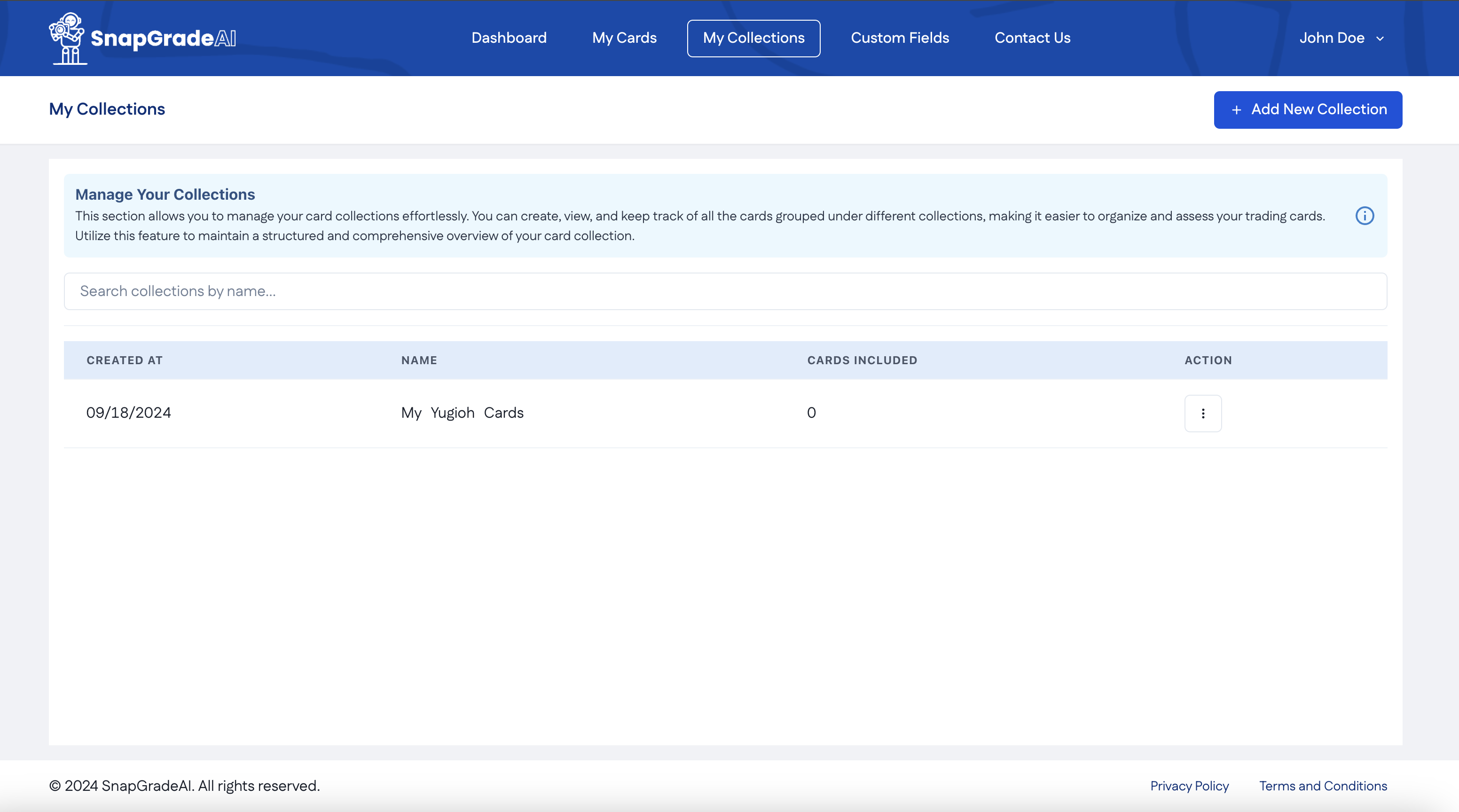
Task: Click the plus icon on Add New Collection
Action: [1236, 110]
